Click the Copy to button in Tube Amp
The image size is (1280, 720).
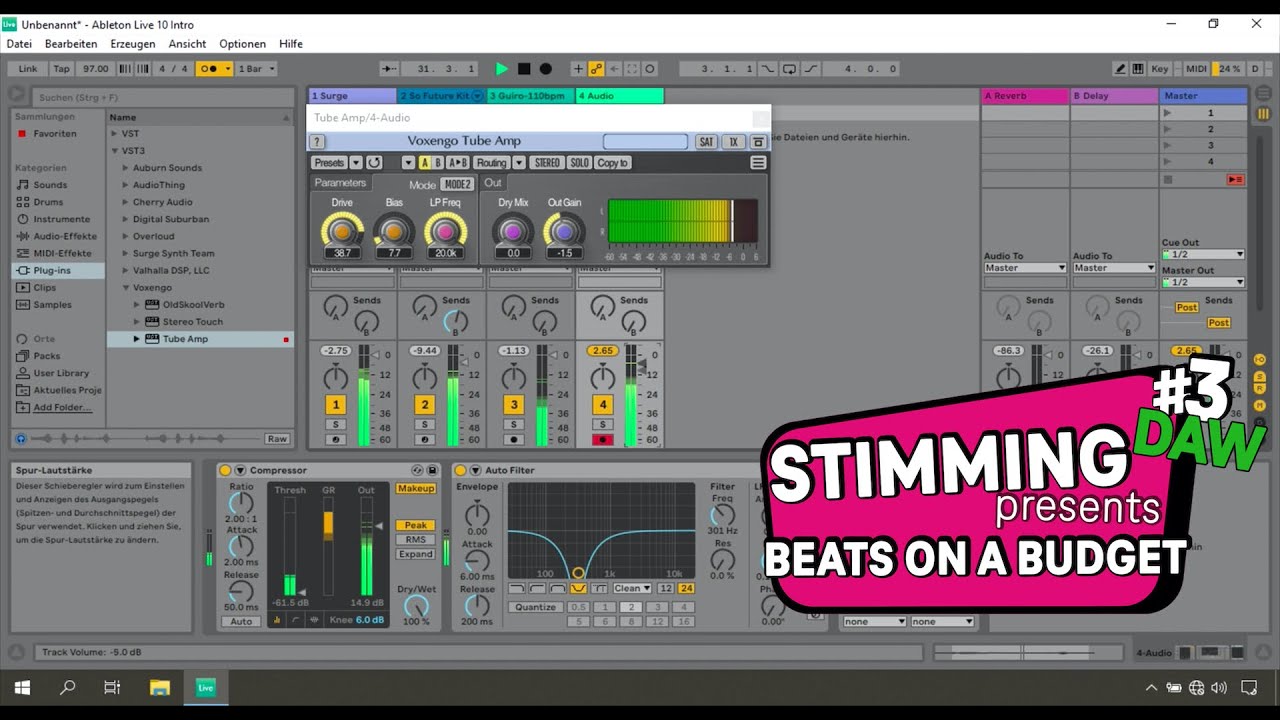coord(612,162)
